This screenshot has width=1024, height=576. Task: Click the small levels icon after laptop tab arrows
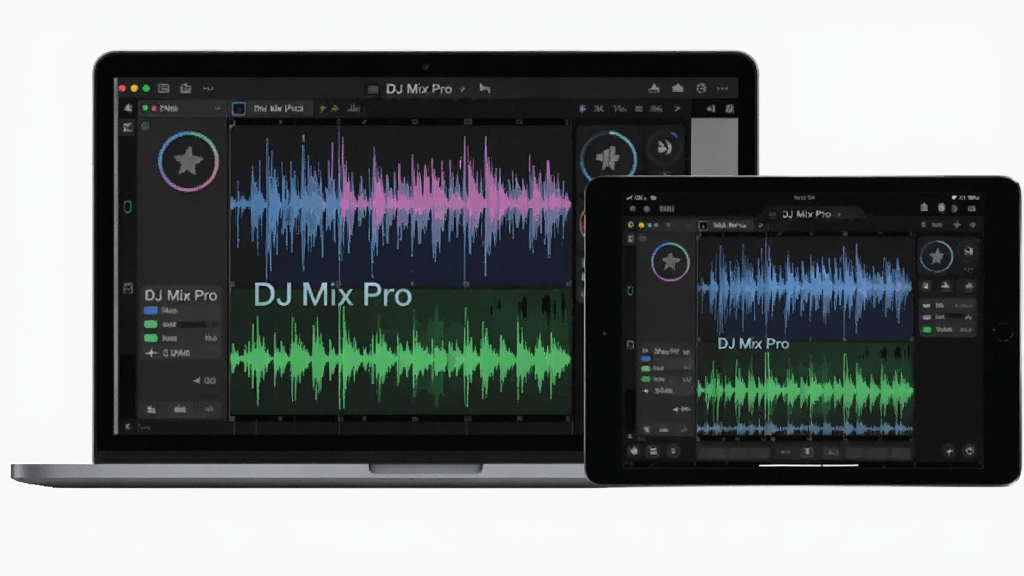[353, 108]
